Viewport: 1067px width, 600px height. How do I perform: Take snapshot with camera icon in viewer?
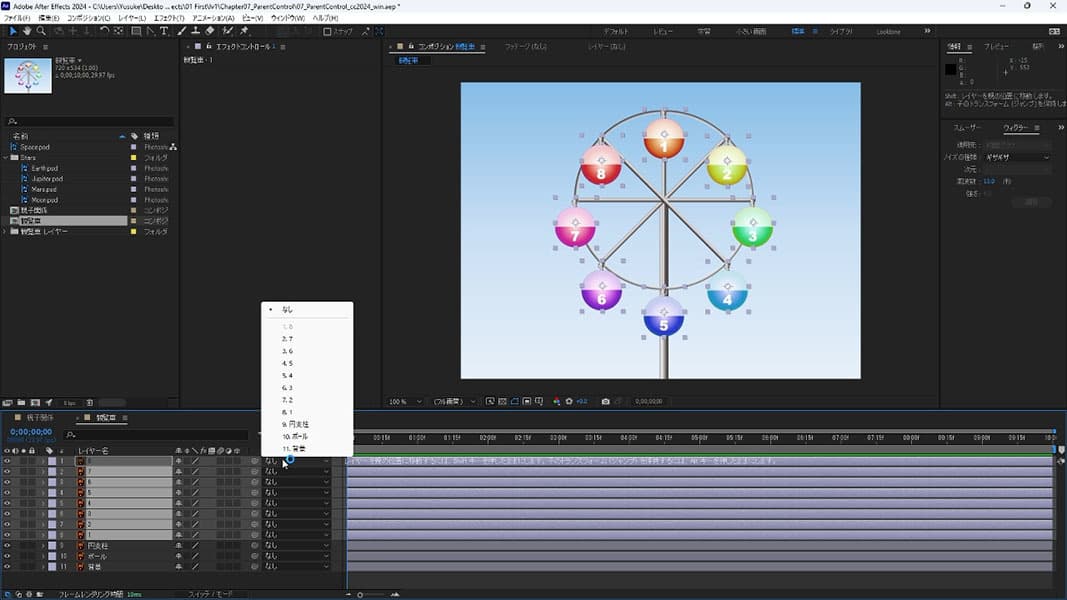coord(605,401)
